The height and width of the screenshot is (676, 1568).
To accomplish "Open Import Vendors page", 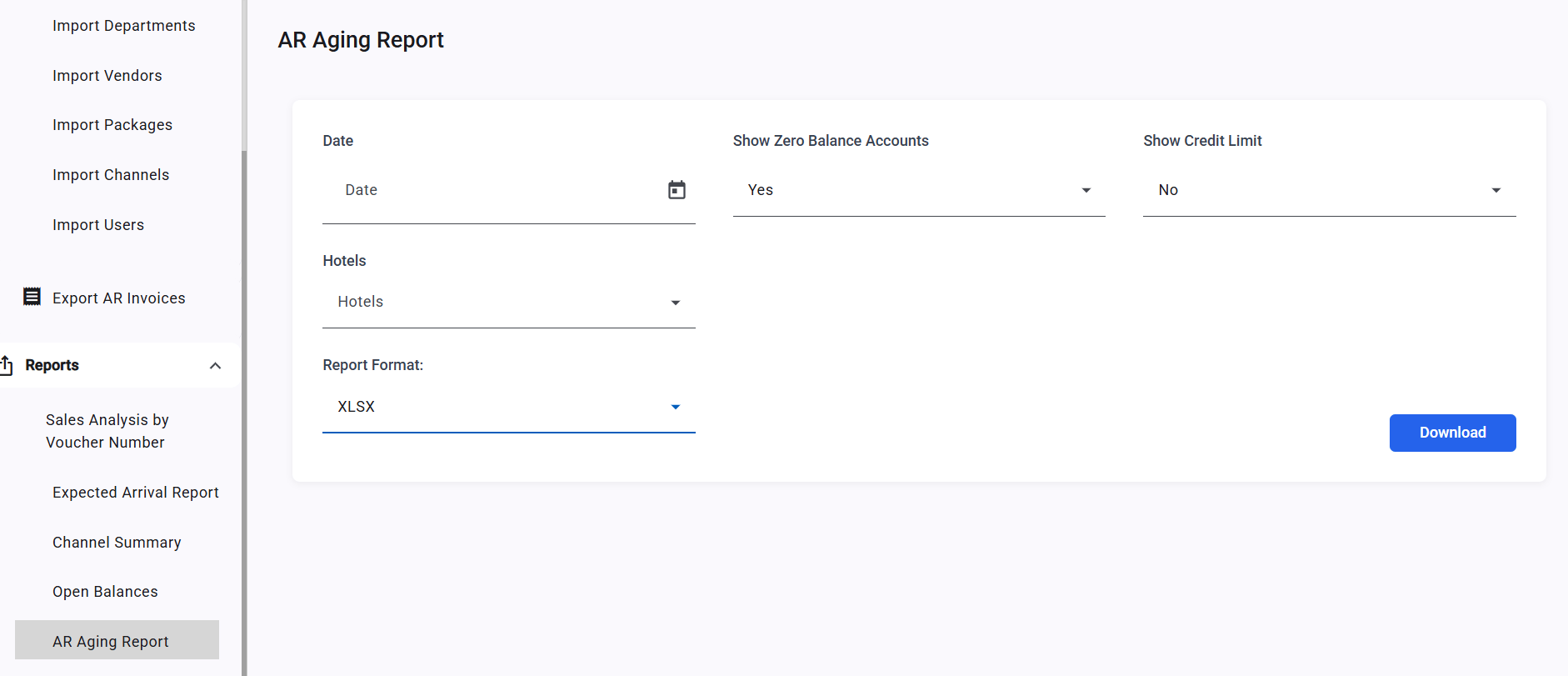I will tap(107, 76).
